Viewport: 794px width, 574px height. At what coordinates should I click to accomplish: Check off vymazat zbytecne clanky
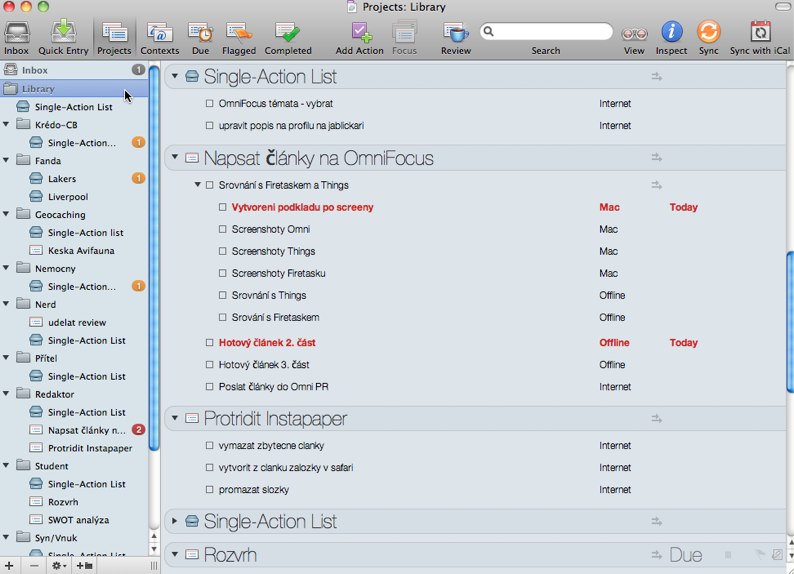210,445
